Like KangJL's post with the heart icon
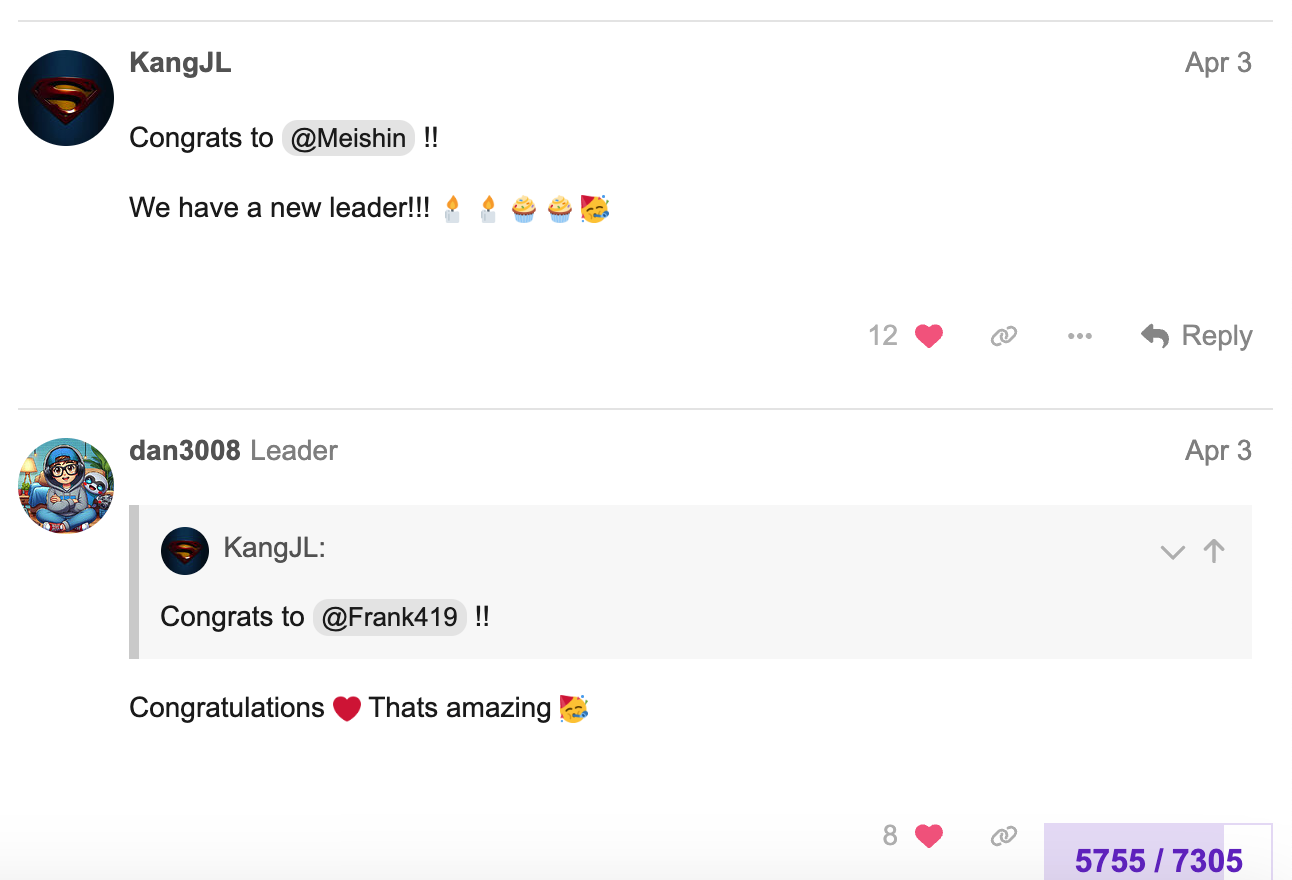 929,336
